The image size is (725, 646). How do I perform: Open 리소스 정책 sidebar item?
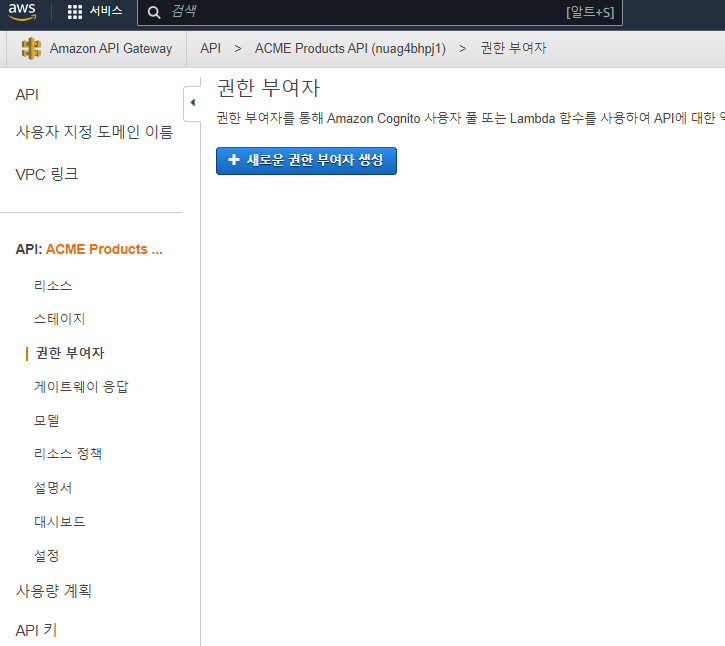pyautogui.click(x=68, y=454)
